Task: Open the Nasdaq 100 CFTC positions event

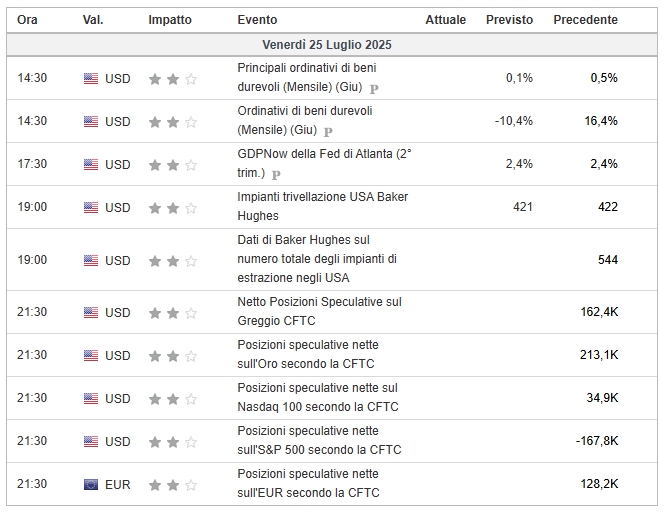Action: point(318,397)
